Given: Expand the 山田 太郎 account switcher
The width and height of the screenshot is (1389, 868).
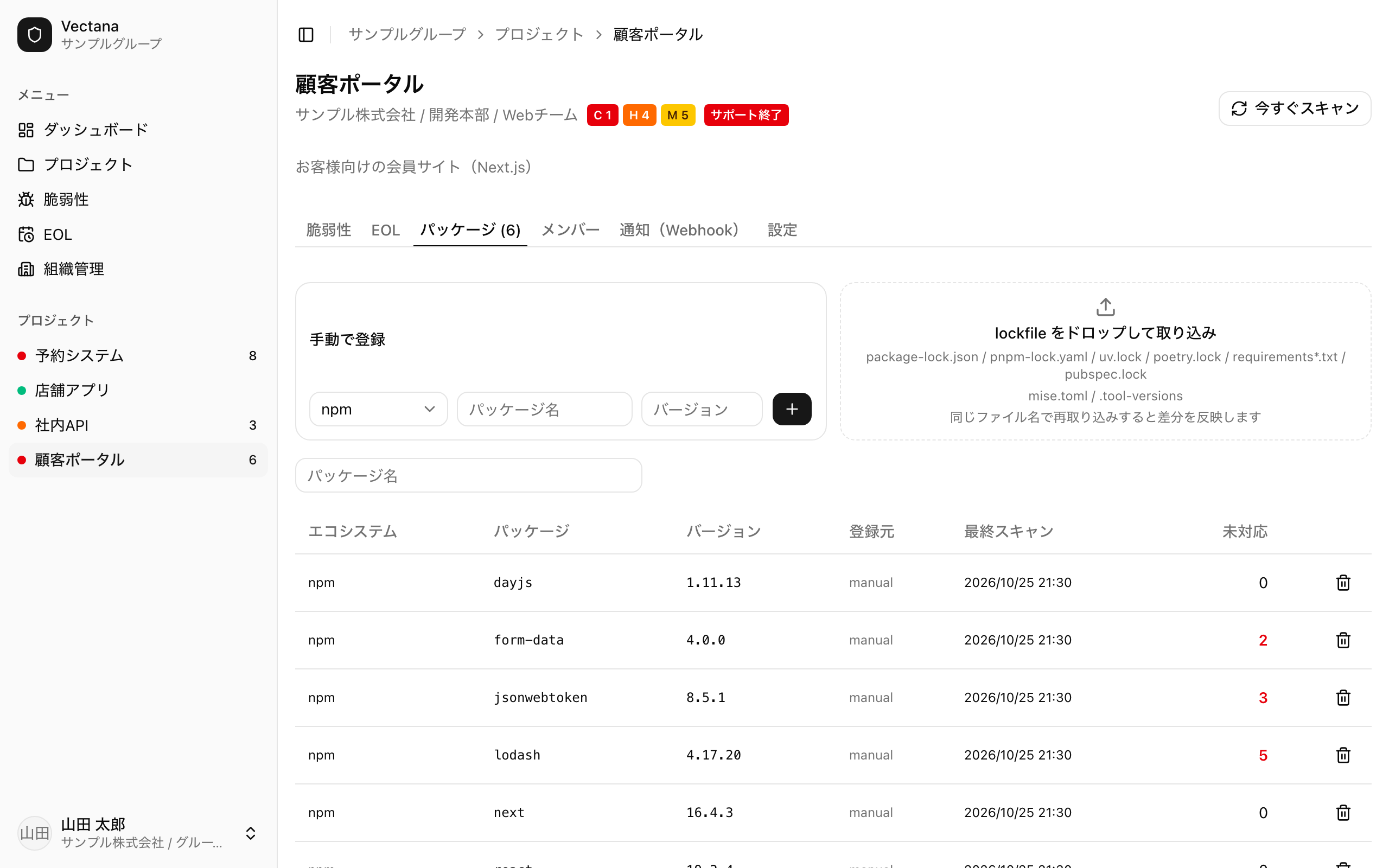Looking at the screenshot, I should 250,833.
